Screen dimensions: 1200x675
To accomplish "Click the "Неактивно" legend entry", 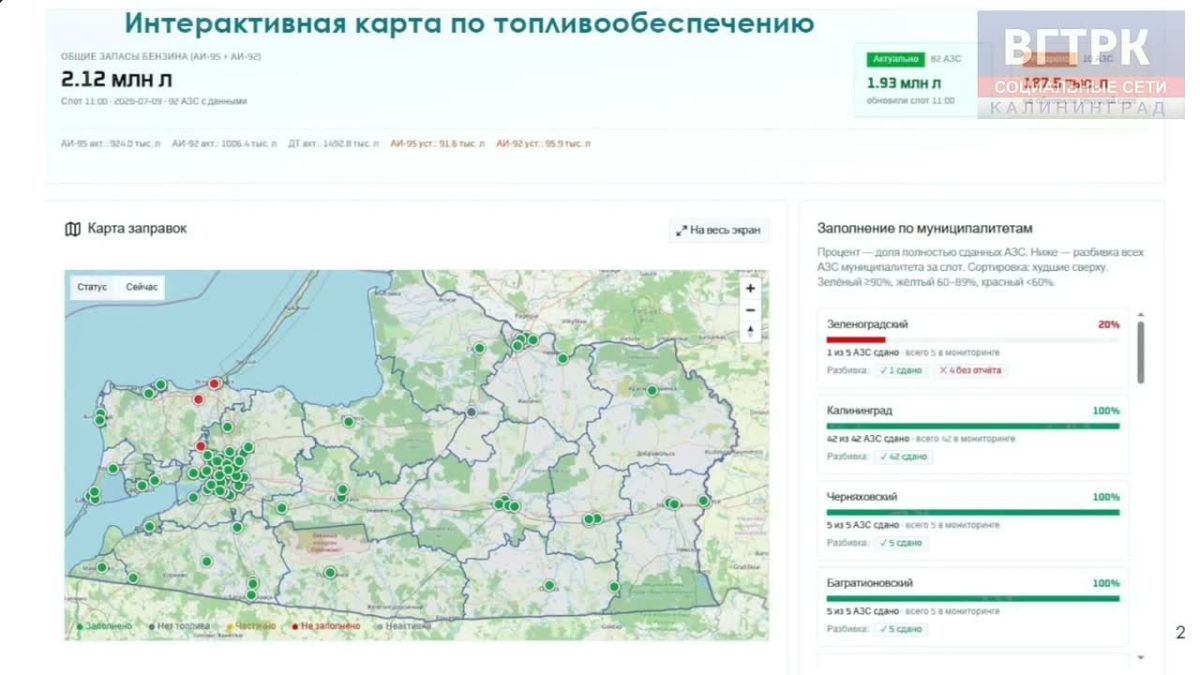I will click(404, 626).
